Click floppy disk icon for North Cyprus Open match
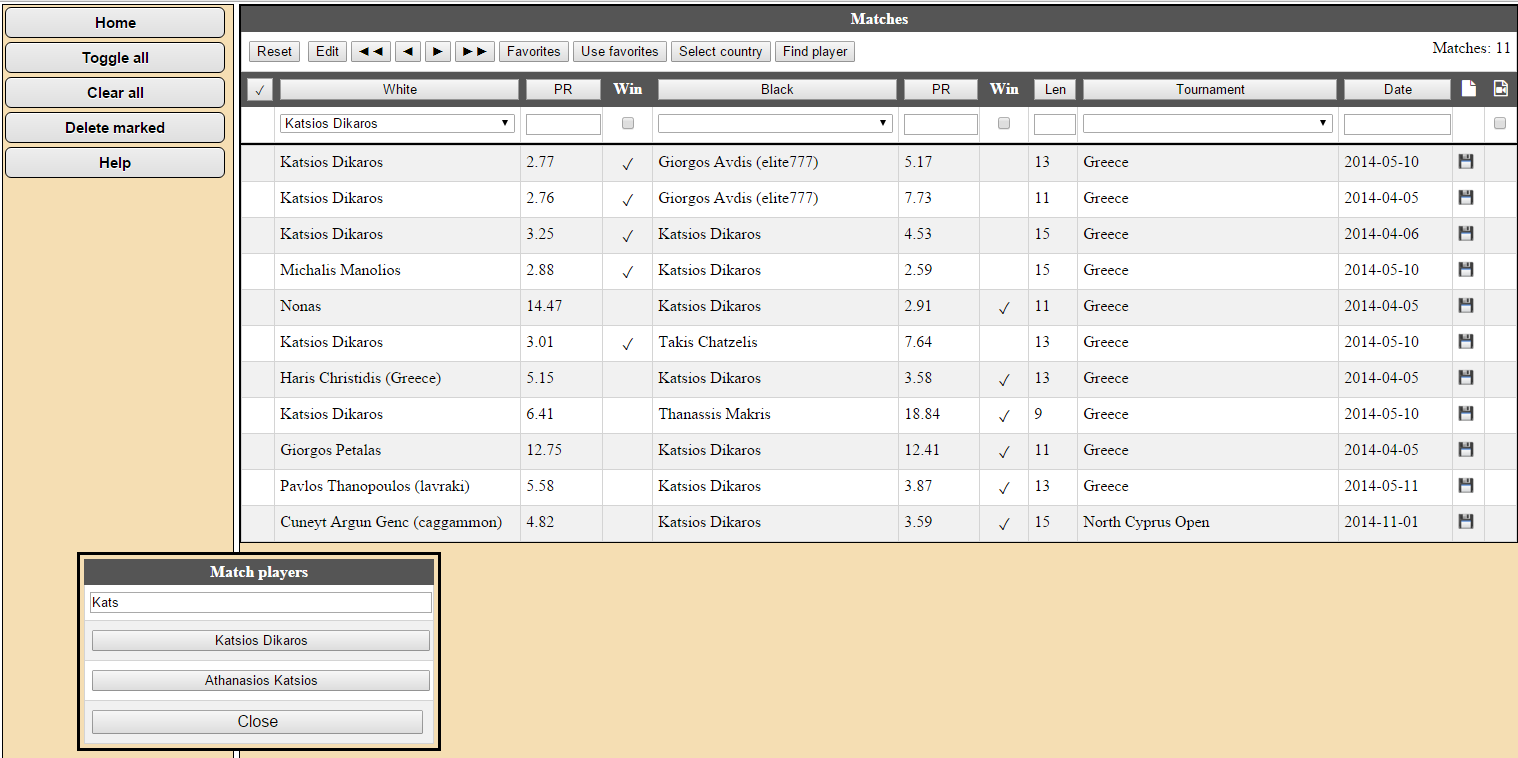This screenshot has width=1518, height=758. (1466, 522)
